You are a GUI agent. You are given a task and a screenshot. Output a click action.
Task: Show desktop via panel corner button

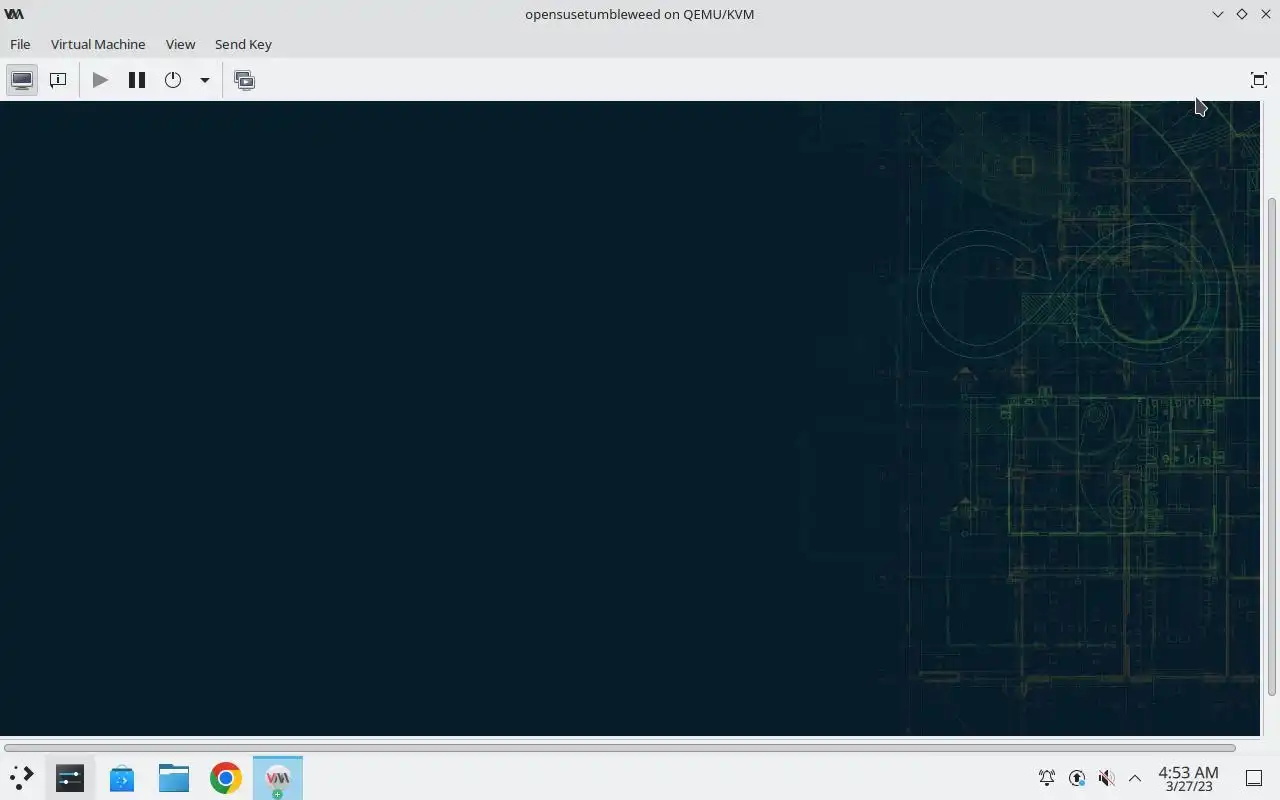pos(1254,778)
